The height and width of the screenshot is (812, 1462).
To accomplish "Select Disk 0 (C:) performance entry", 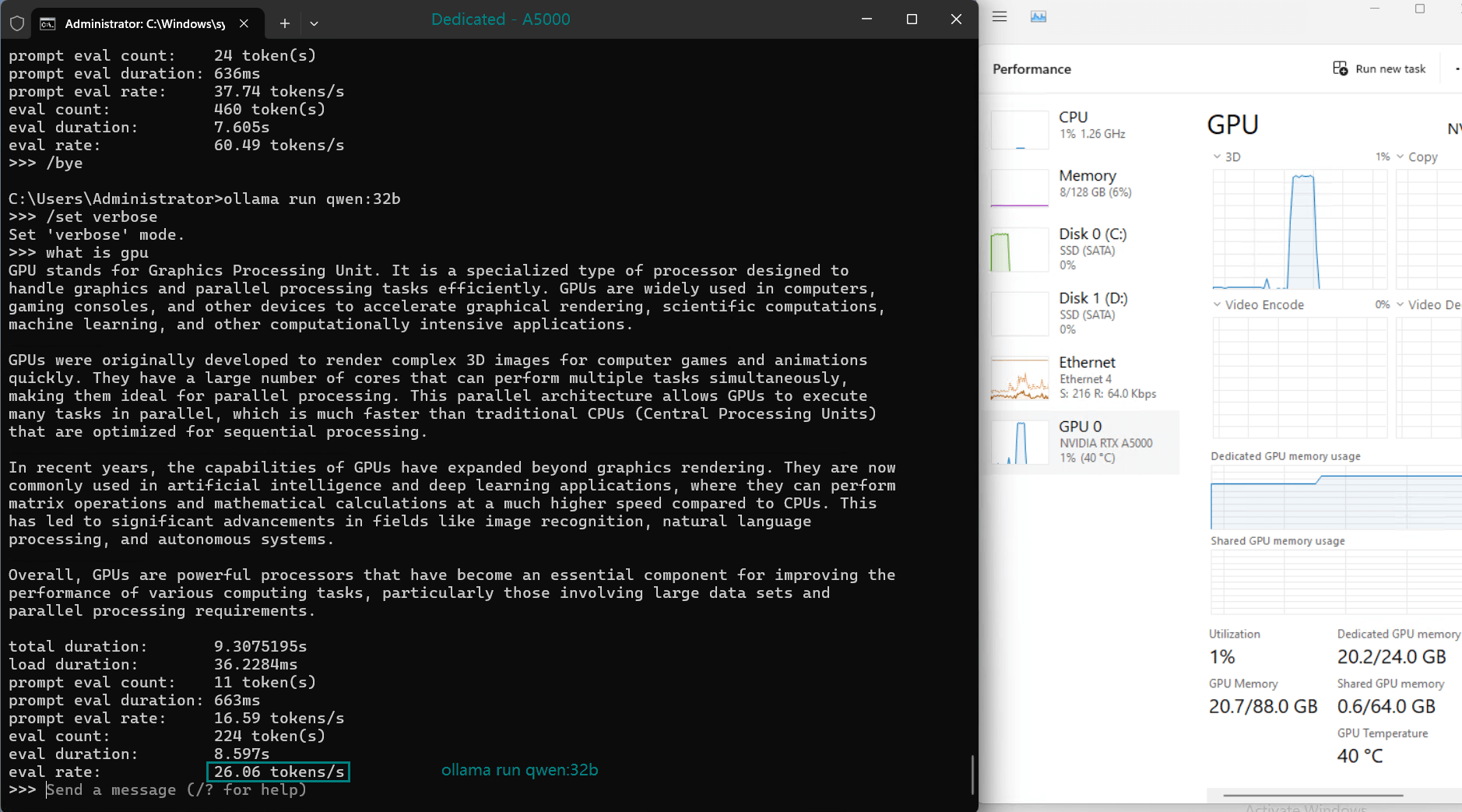I will pyautogui.click(x=1084, y=248).
